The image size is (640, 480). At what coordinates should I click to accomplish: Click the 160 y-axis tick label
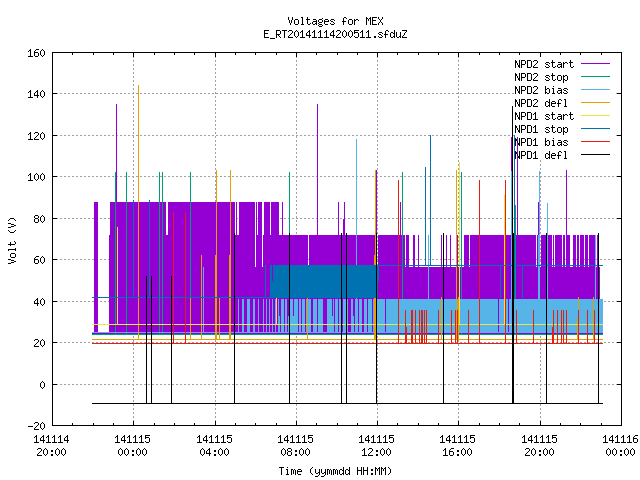(x=36, y=53)
